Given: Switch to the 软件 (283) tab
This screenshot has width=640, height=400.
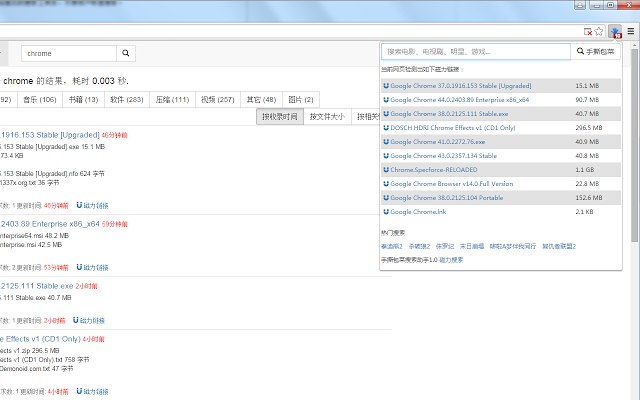Looking at the screenshot, I should (127, 100).
